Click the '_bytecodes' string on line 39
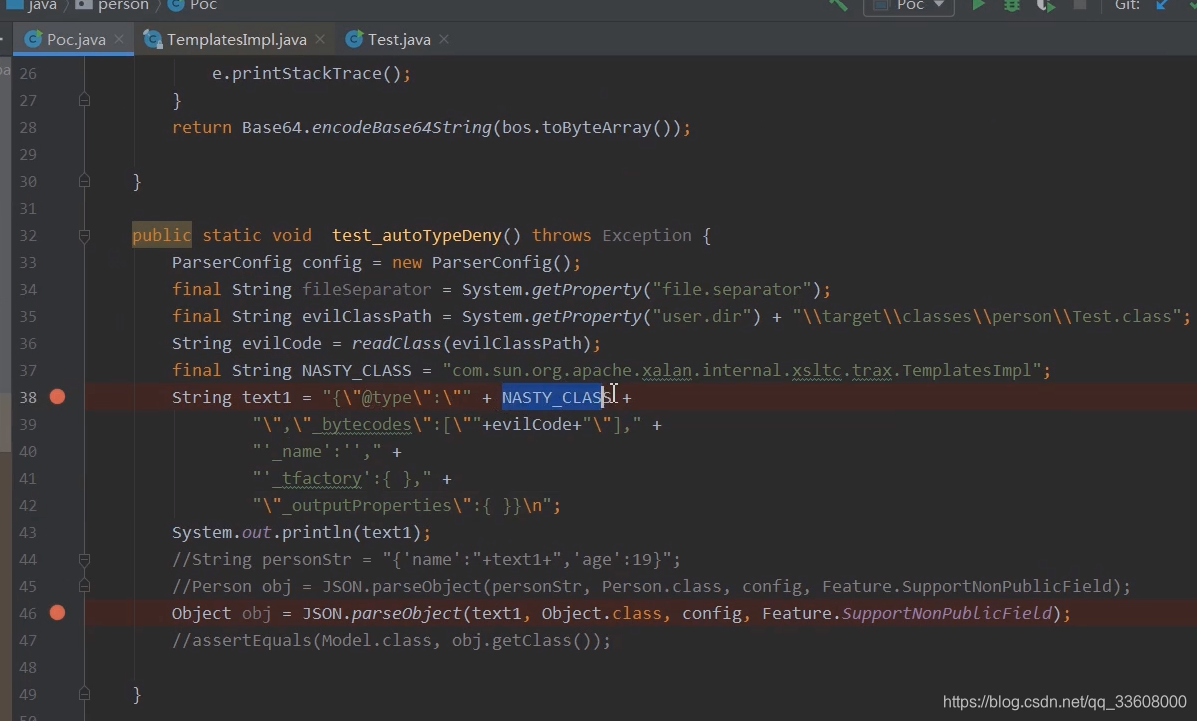This screenshot has width=1197, height=721. pos(362,425)
